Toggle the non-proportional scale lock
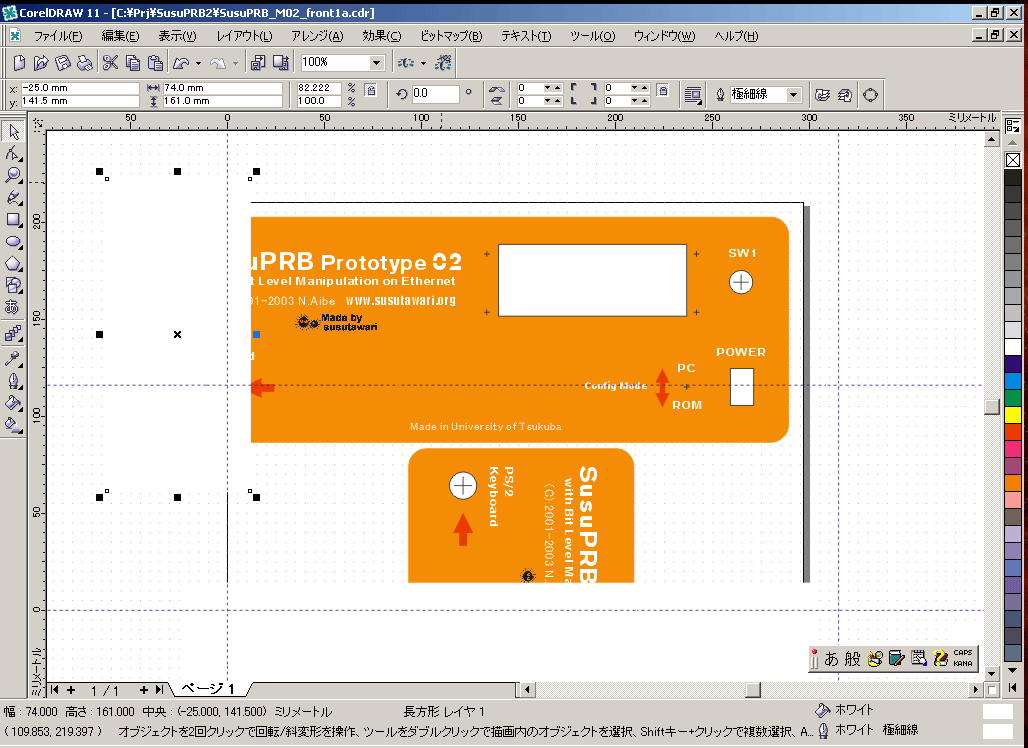This screenshot has height=748, width=1028. [x=370, y=90]
